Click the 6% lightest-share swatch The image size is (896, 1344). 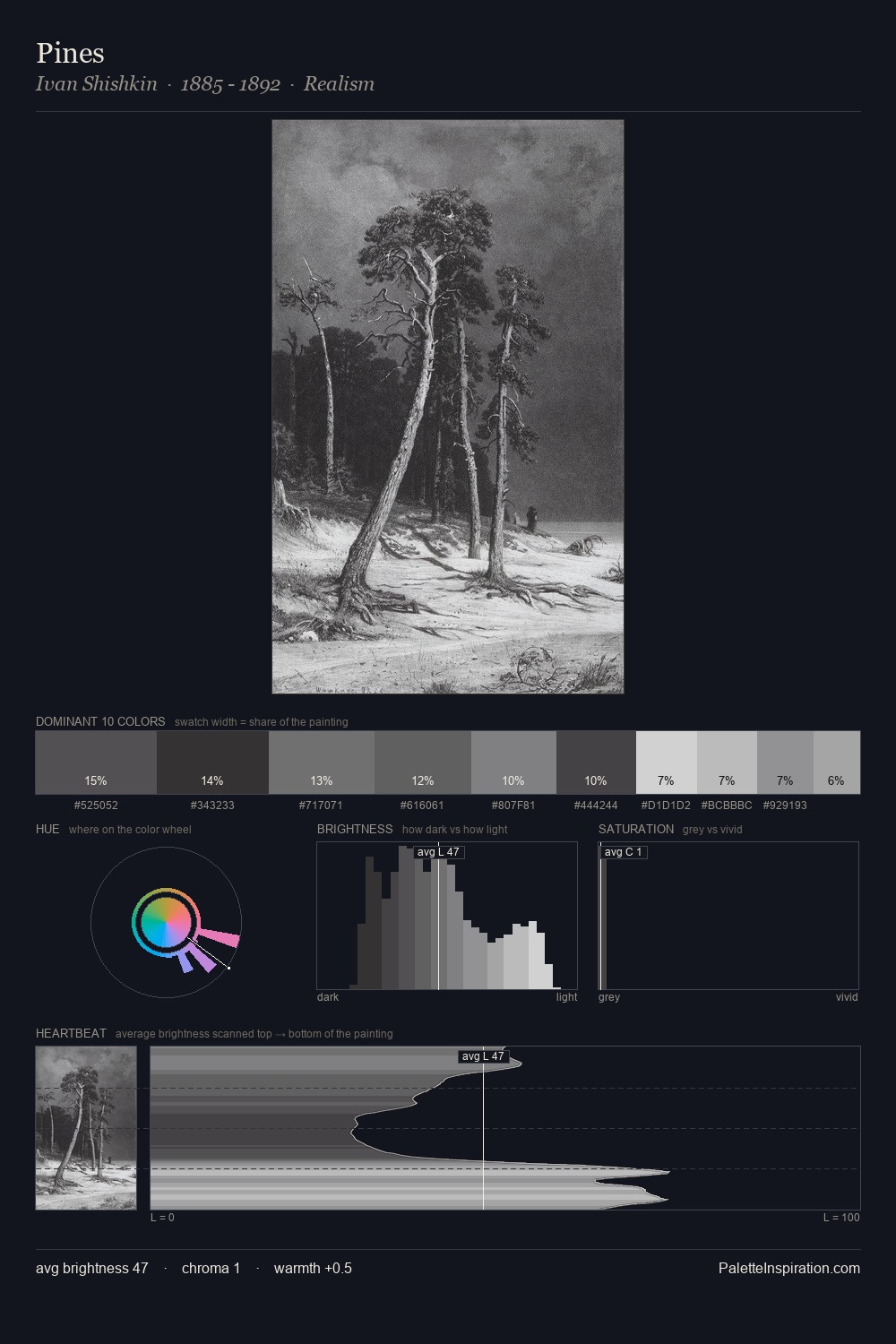[x=837, y=762]
